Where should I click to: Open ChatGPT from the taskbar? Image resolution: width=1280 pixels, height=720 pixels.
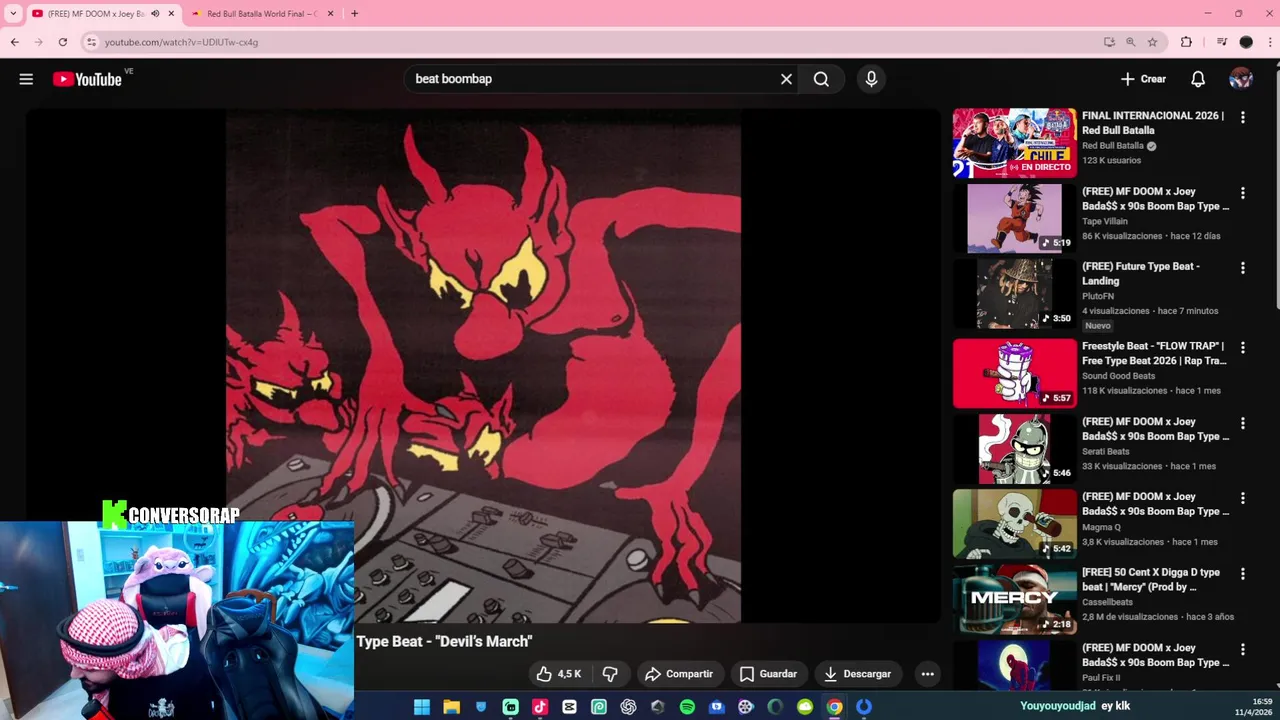click(x=628, y=707)
